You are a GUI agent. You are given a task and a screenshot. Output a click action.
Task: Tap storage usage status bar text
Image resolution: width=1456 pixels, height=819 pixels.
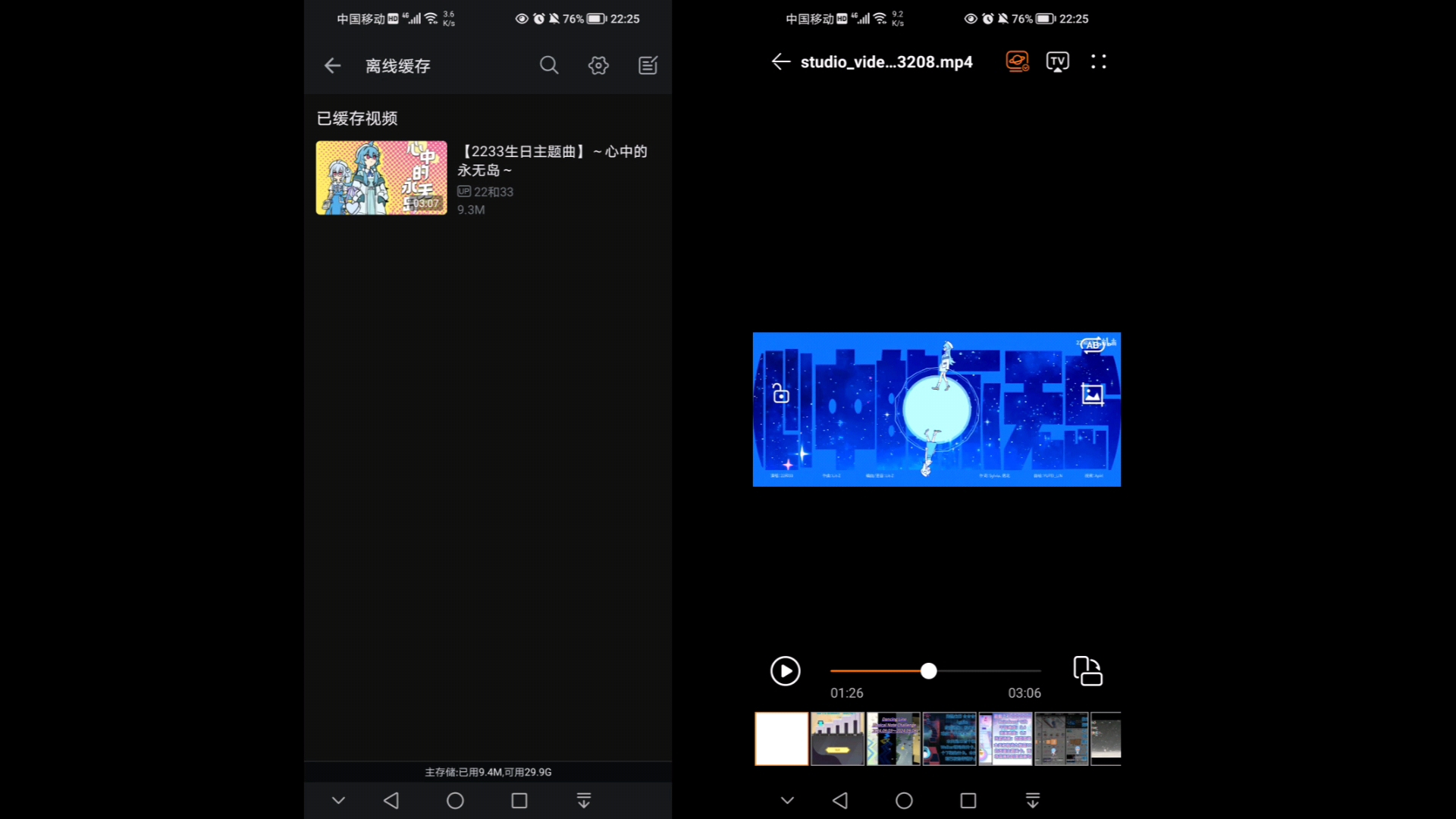click(x=488, y=772)
